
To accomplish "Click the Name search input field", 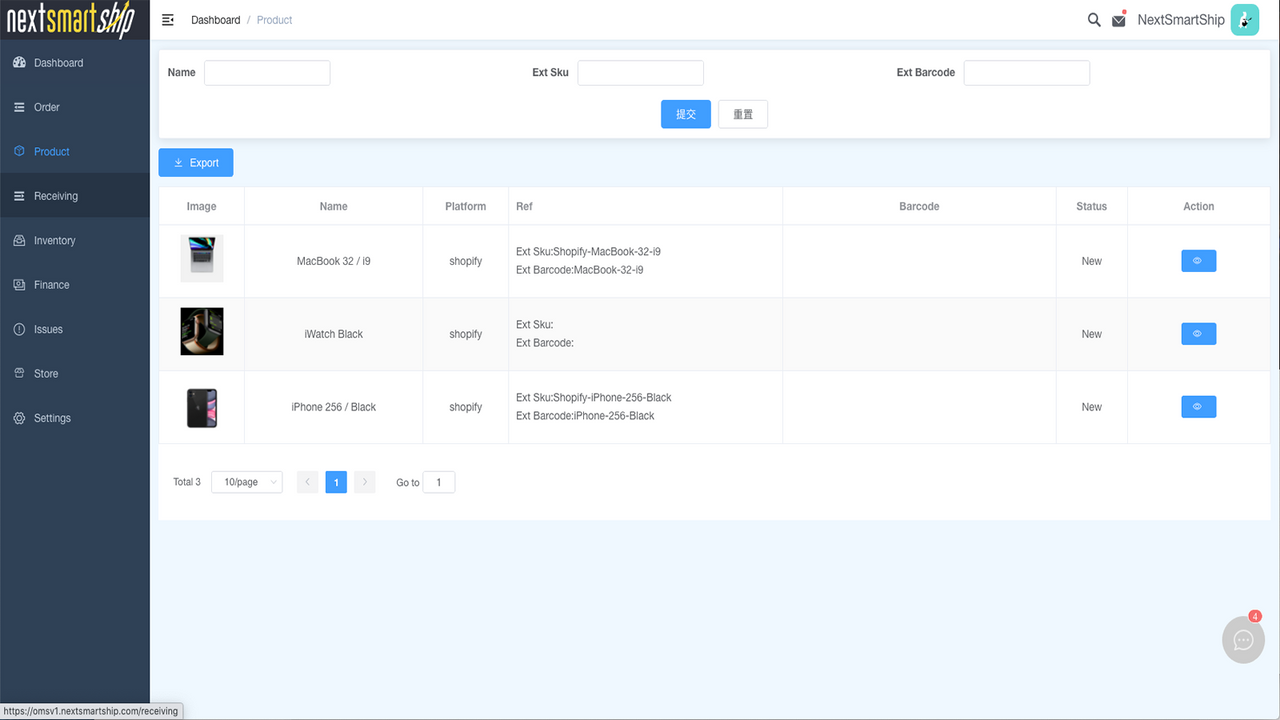I will click(266, 72).
